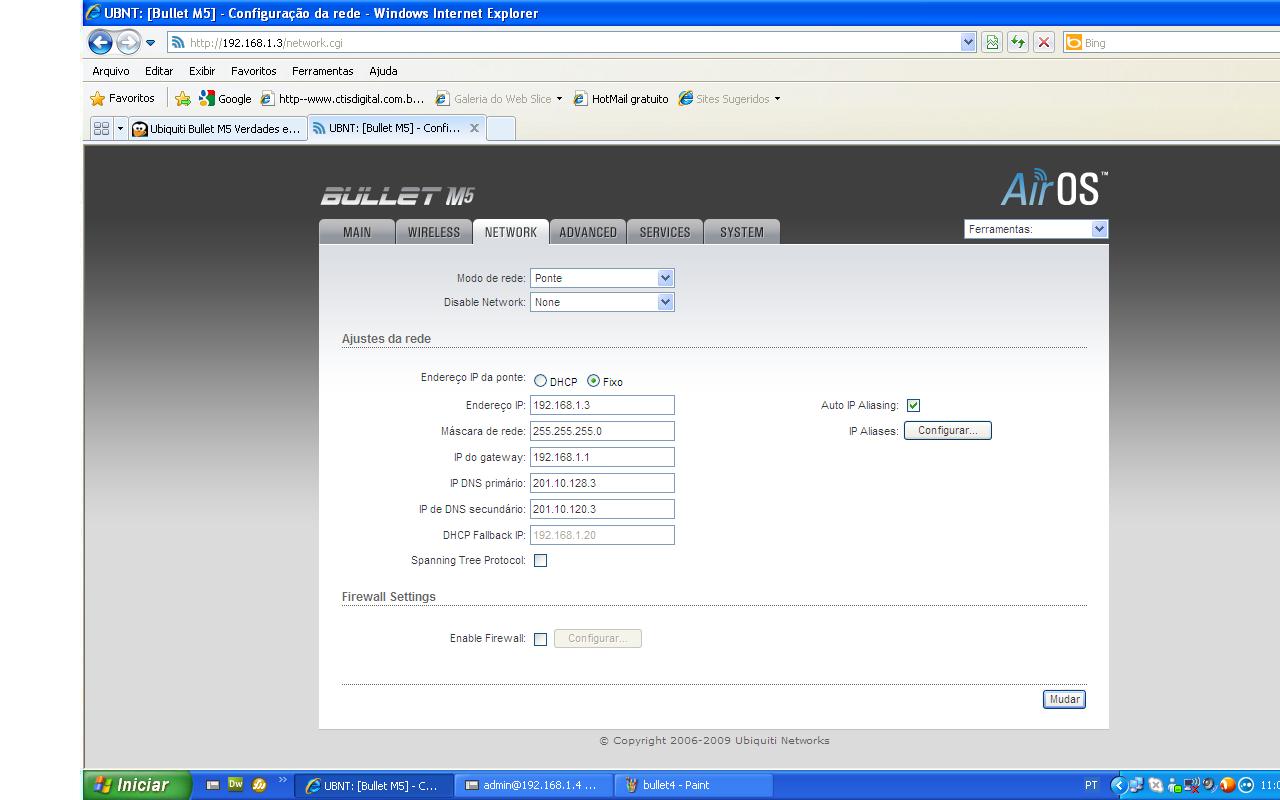
Task: Click the Endereço IP field
Action: point(602,405)
